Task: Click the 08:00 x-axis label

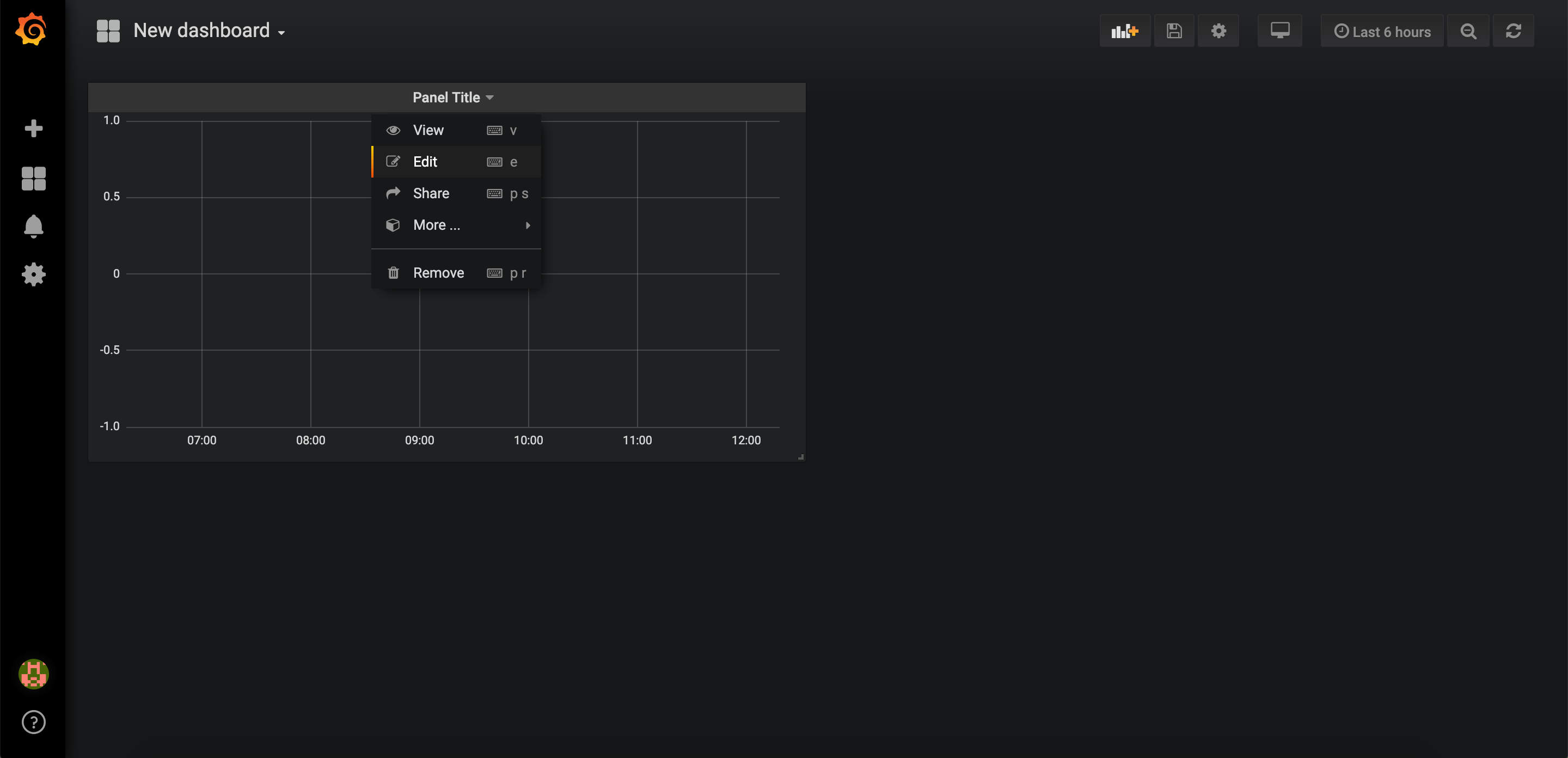Action: (310, 440)
